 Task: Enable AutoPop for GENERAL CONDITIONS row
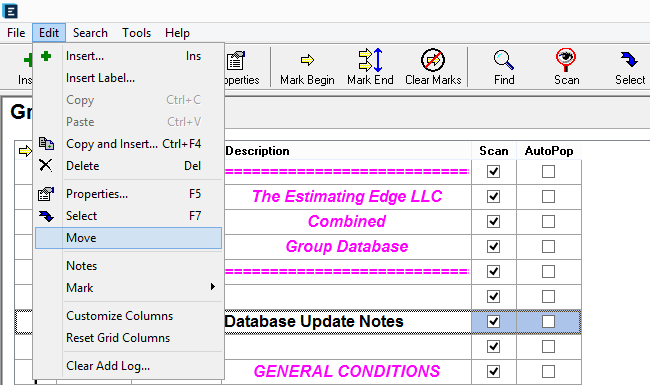point(548,371)
